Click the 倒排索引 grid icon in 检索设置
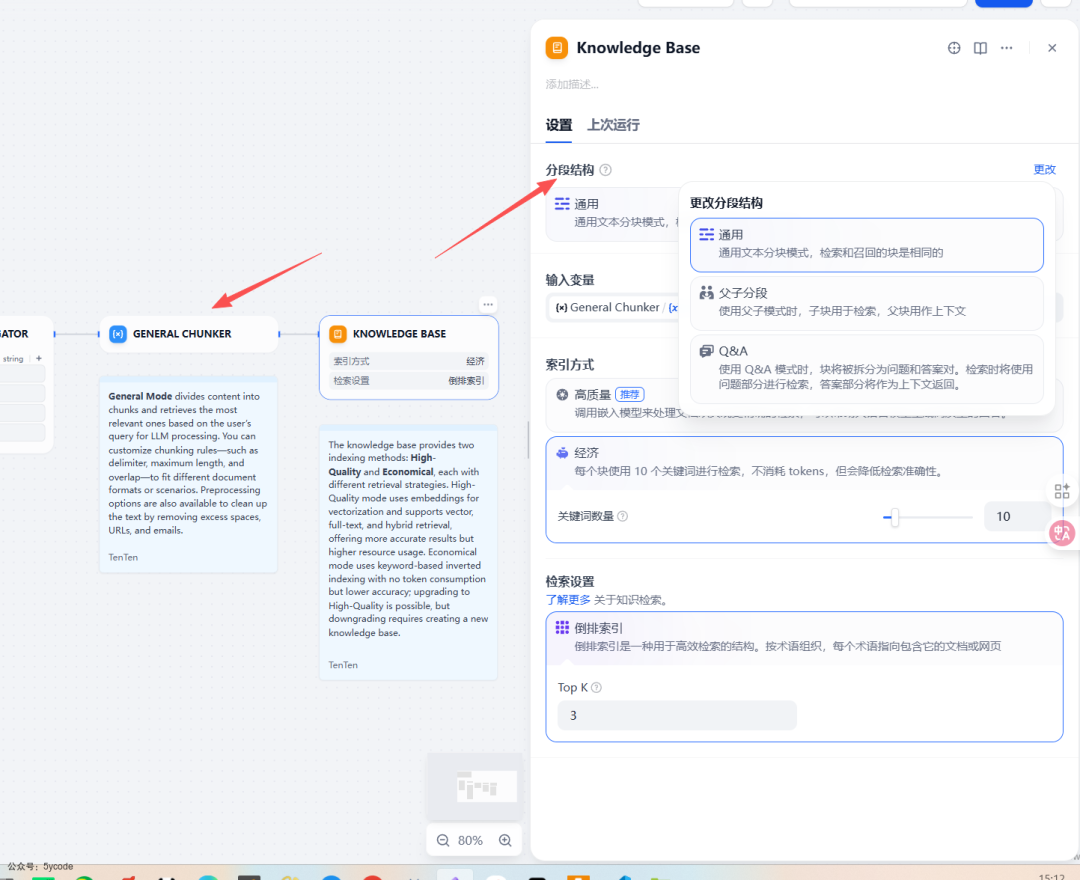This screenshot has height=880, width=1080. click(564, 627)
